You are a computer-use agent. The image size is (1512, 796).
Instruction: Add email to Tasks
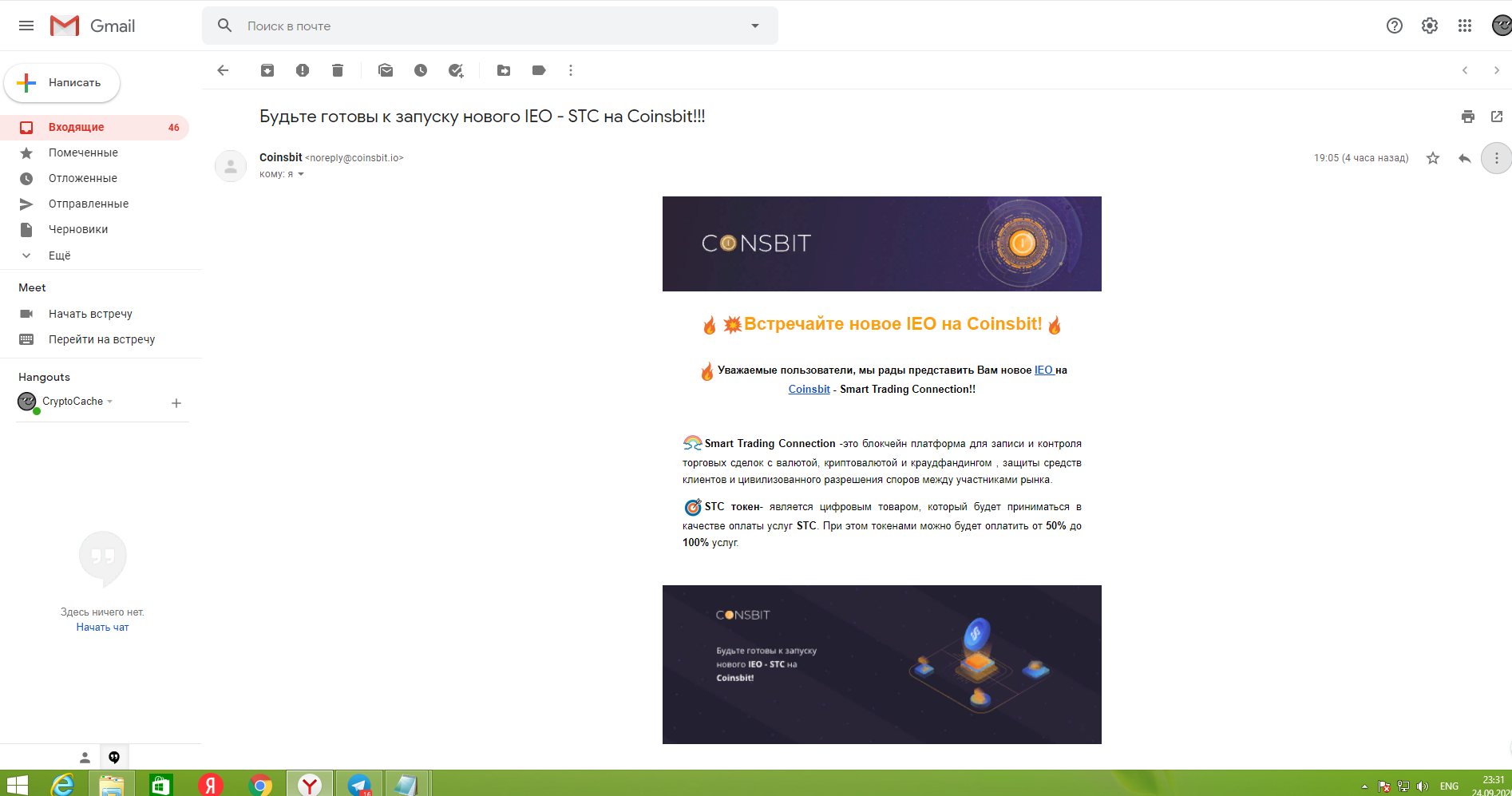point(456,70)
